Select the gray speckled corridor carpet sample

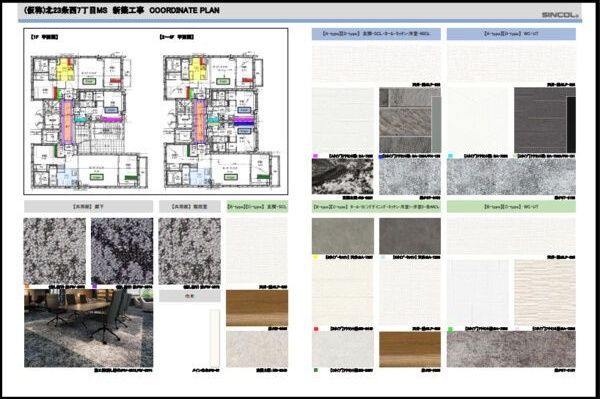pyautogui.click(x=55, y=251)
